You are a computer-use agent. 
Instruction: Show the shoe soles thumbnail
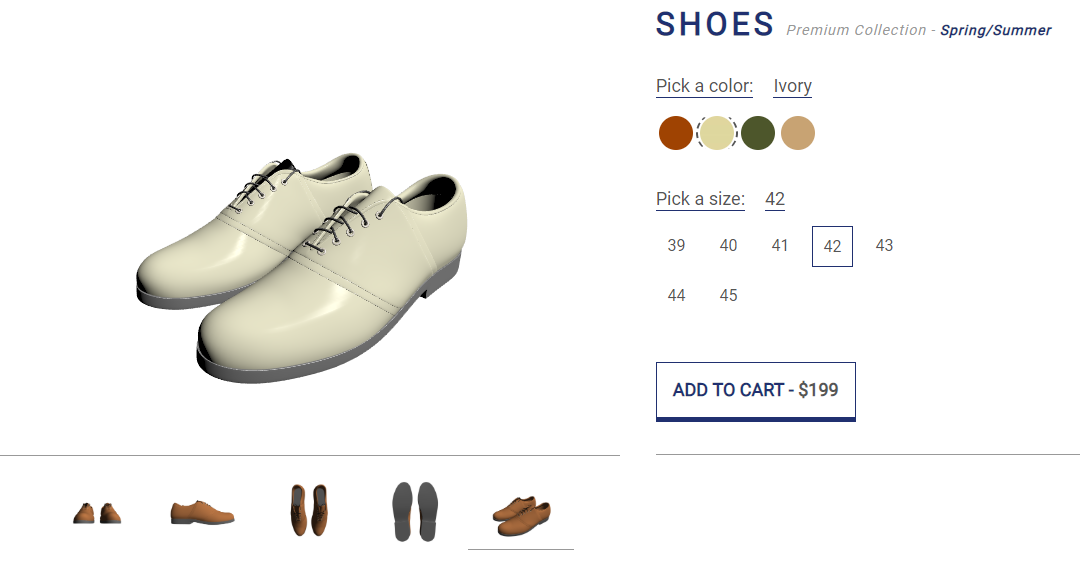(x=415, y=511)
